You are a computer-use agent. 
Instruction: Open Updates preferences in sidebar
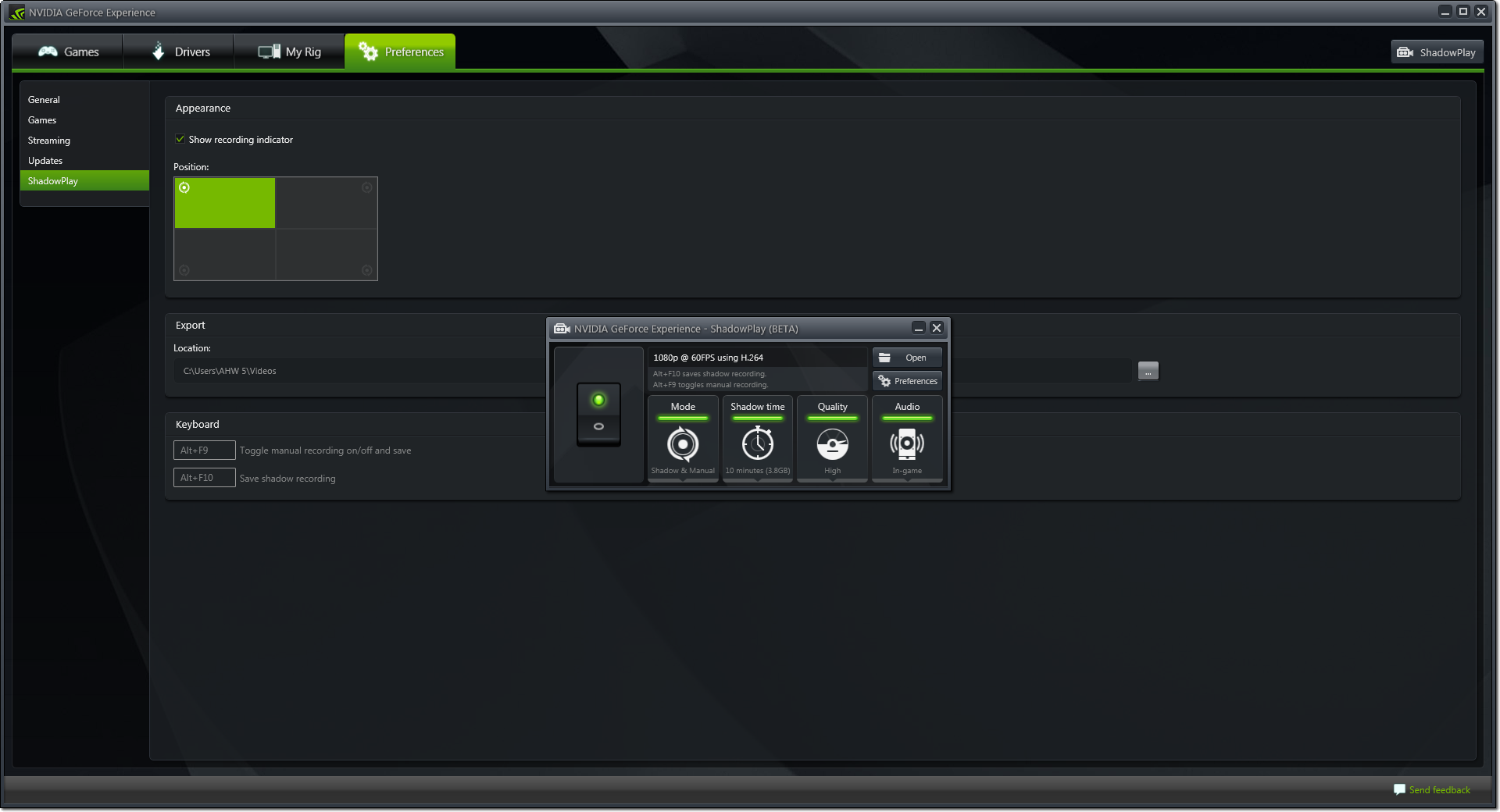coord(84,161)
